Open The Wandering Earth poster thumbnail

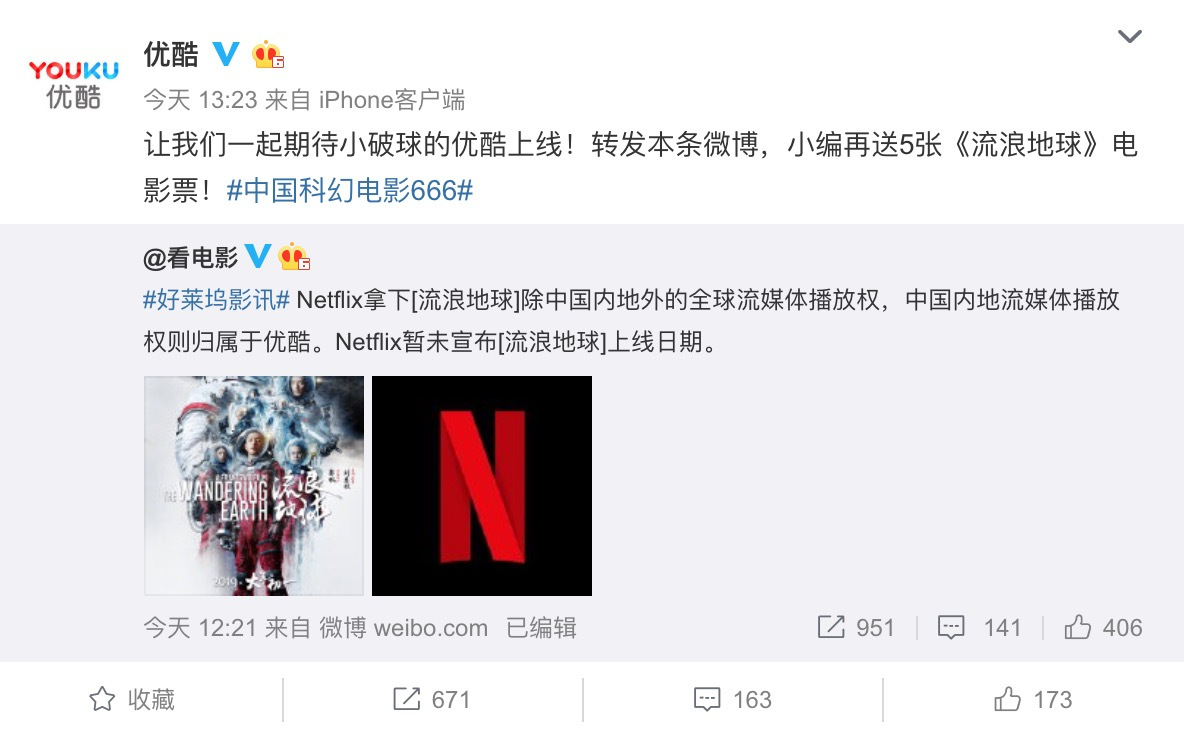click(254, 486)
